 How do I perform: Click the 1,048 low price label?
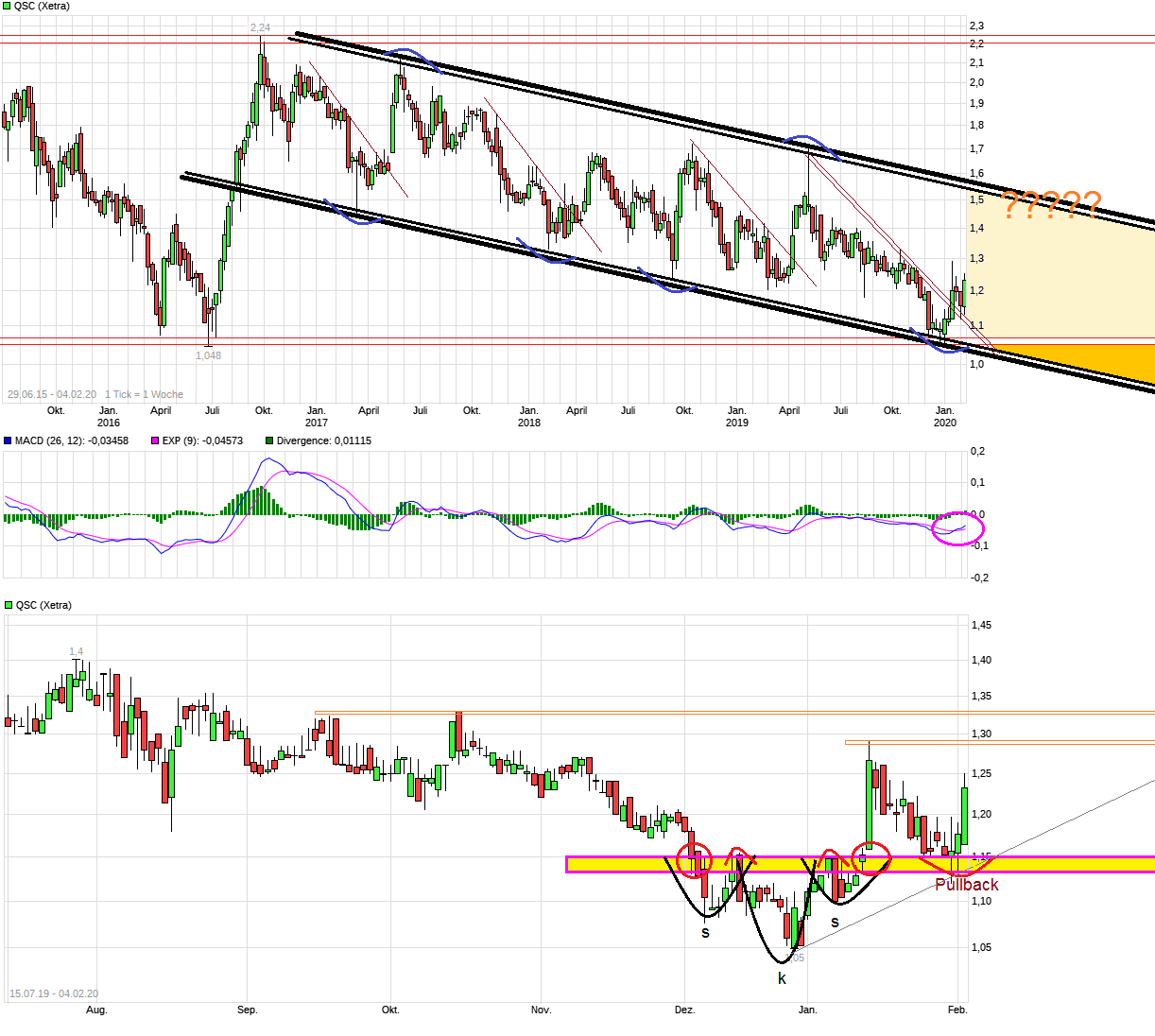click(x=208, y=355)
